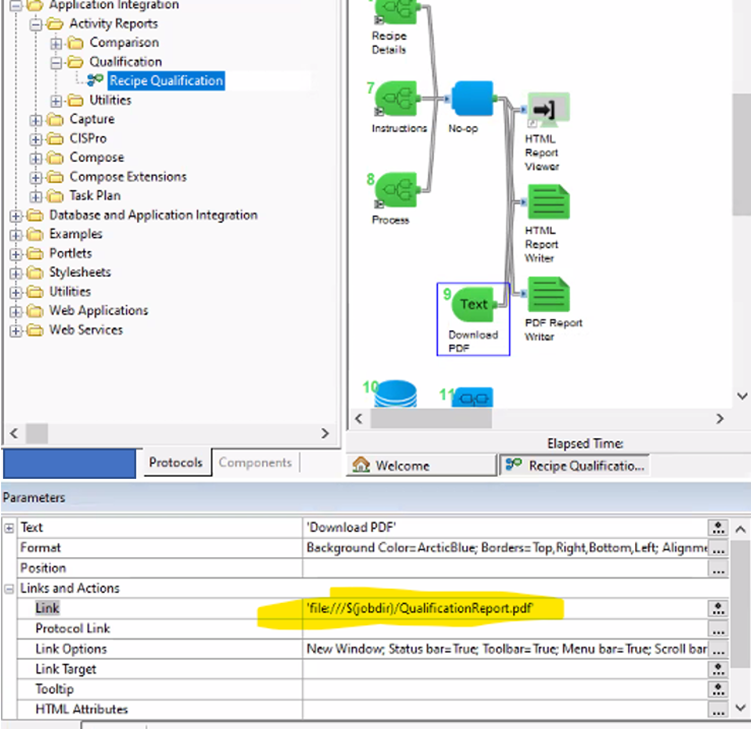
Task: Open the Recipe Qualification protocol
Action: point(166,81)
